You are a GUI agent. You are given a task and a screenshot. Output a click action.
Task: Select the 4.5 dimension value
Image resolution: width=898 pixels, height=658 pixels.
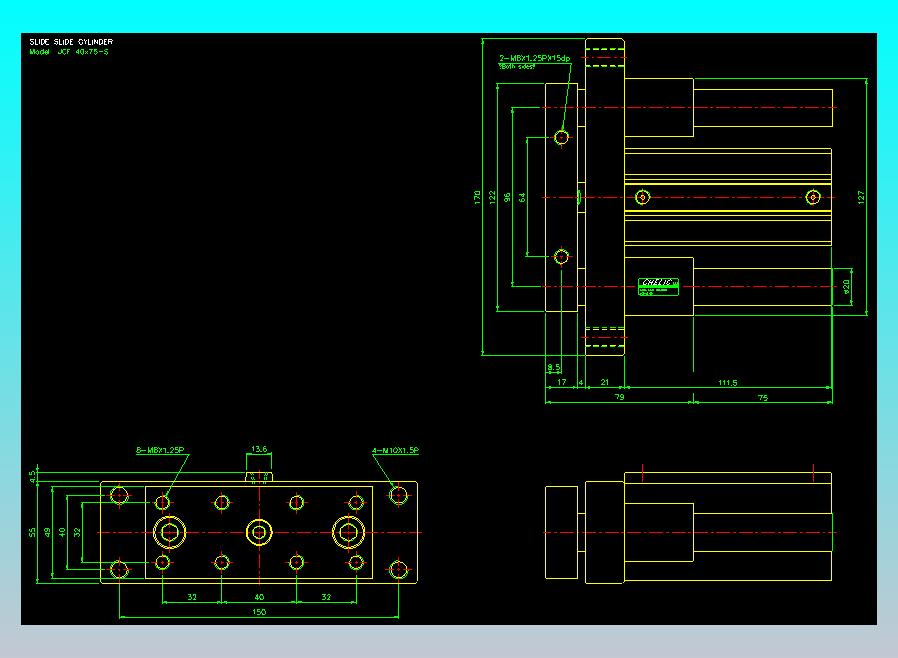point(33,476)
